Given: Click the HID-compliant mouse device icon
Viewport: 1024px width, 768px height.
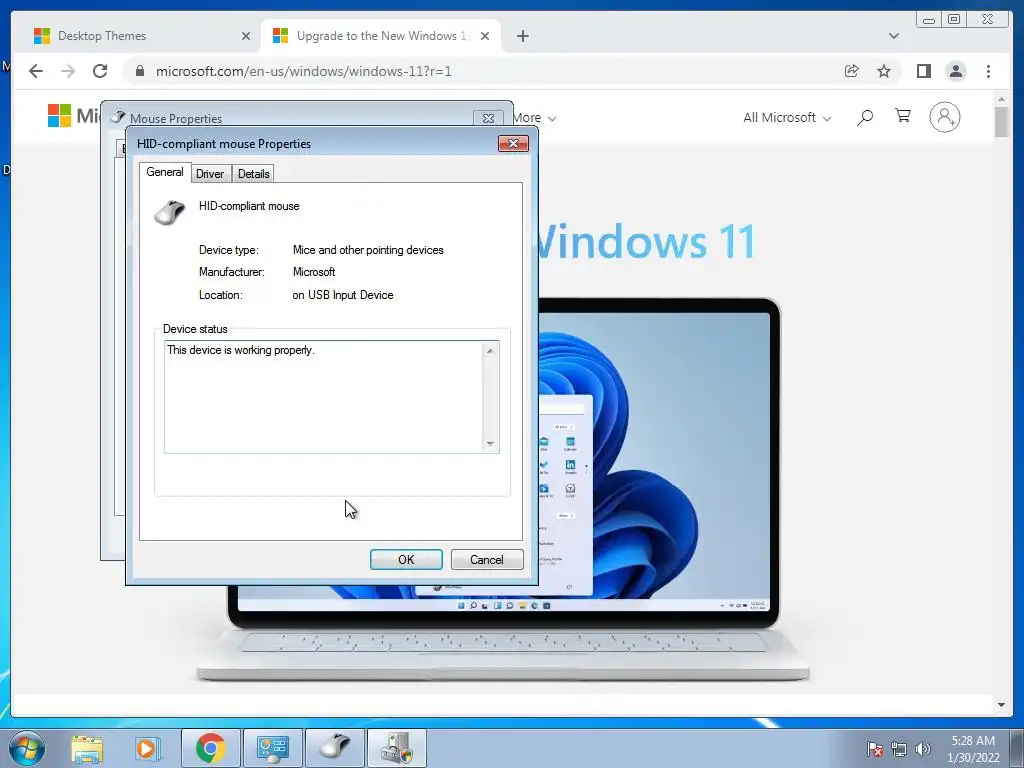Looking at the screenshot, I should point(169,212).
